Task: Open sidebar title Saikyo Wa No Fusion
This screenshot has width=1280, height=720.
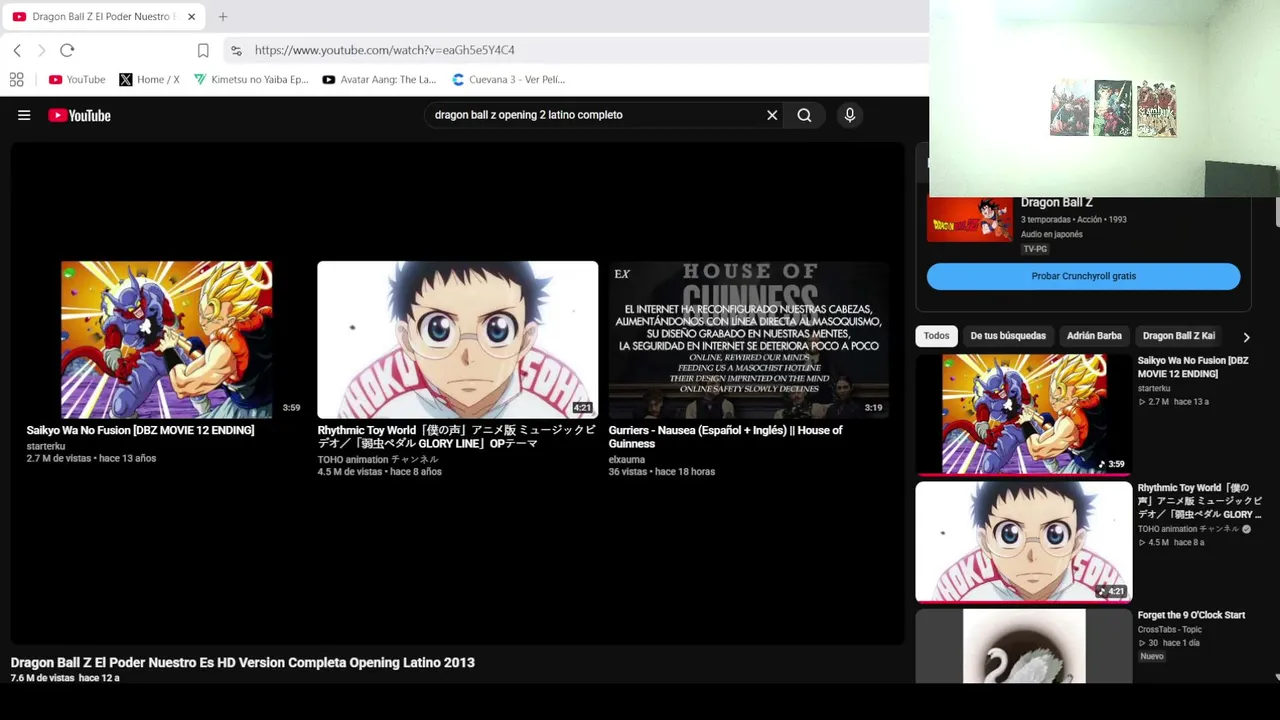Action: tap(1193, 367)
